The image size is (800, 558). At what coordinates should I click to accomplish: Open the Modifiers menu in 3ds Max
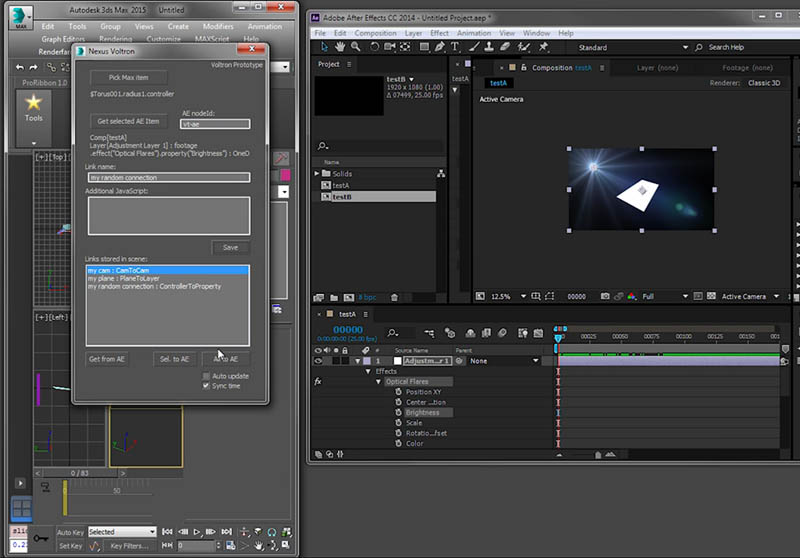(218, 27)
